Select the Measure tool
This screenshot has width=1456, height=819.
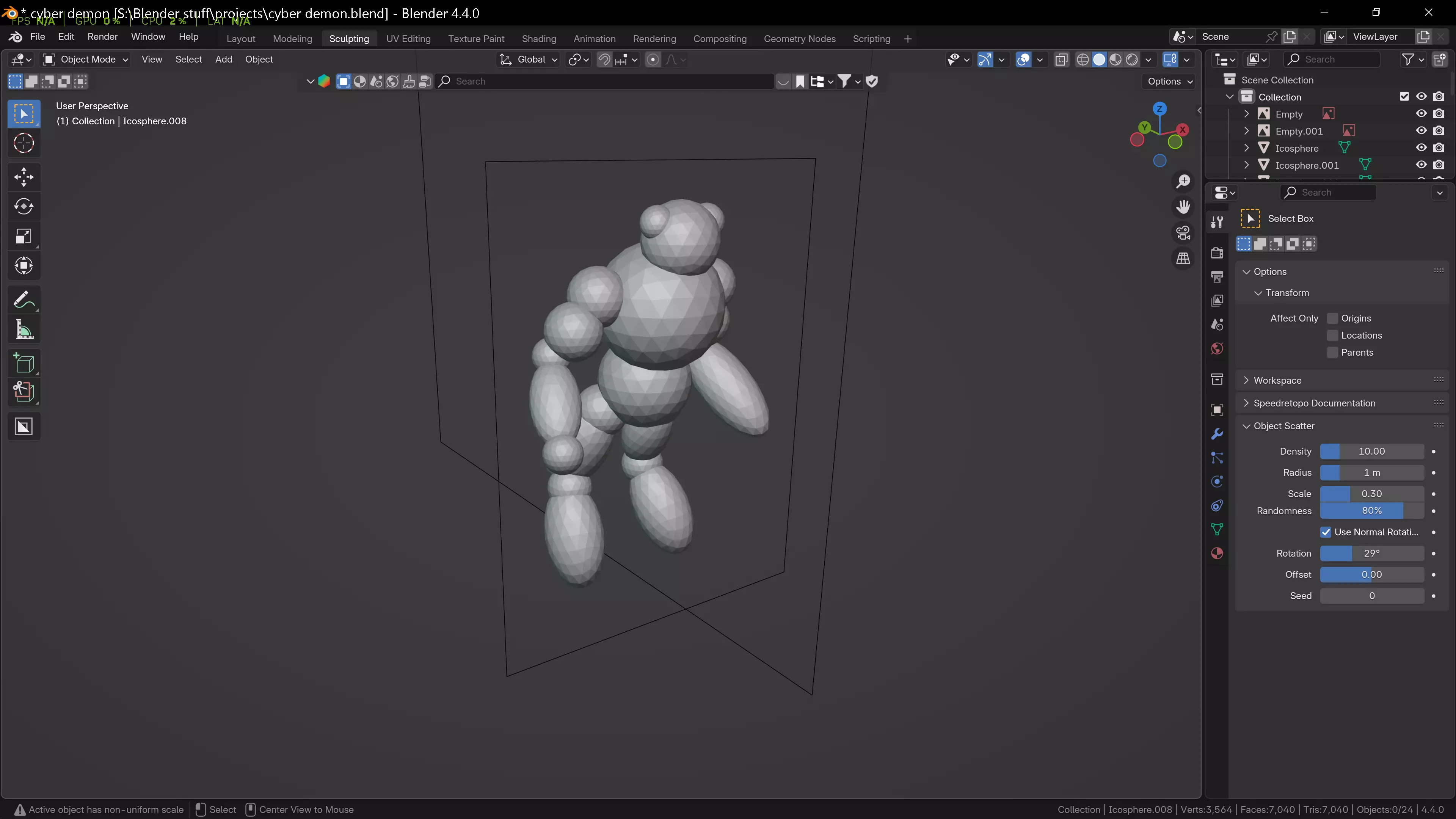pyautogui.click(x=24, y=329)
